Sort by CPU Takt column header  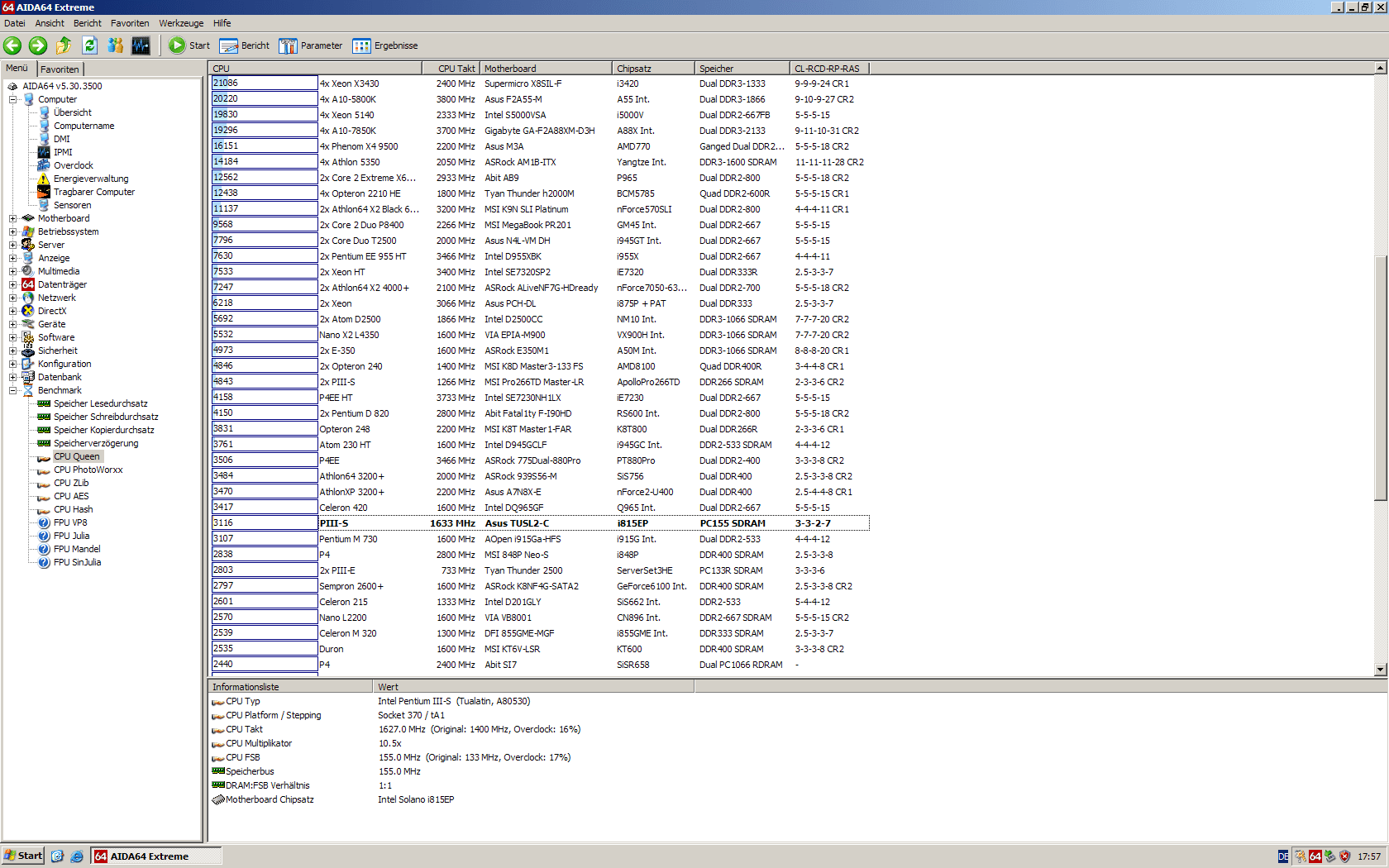click(451, 69)
